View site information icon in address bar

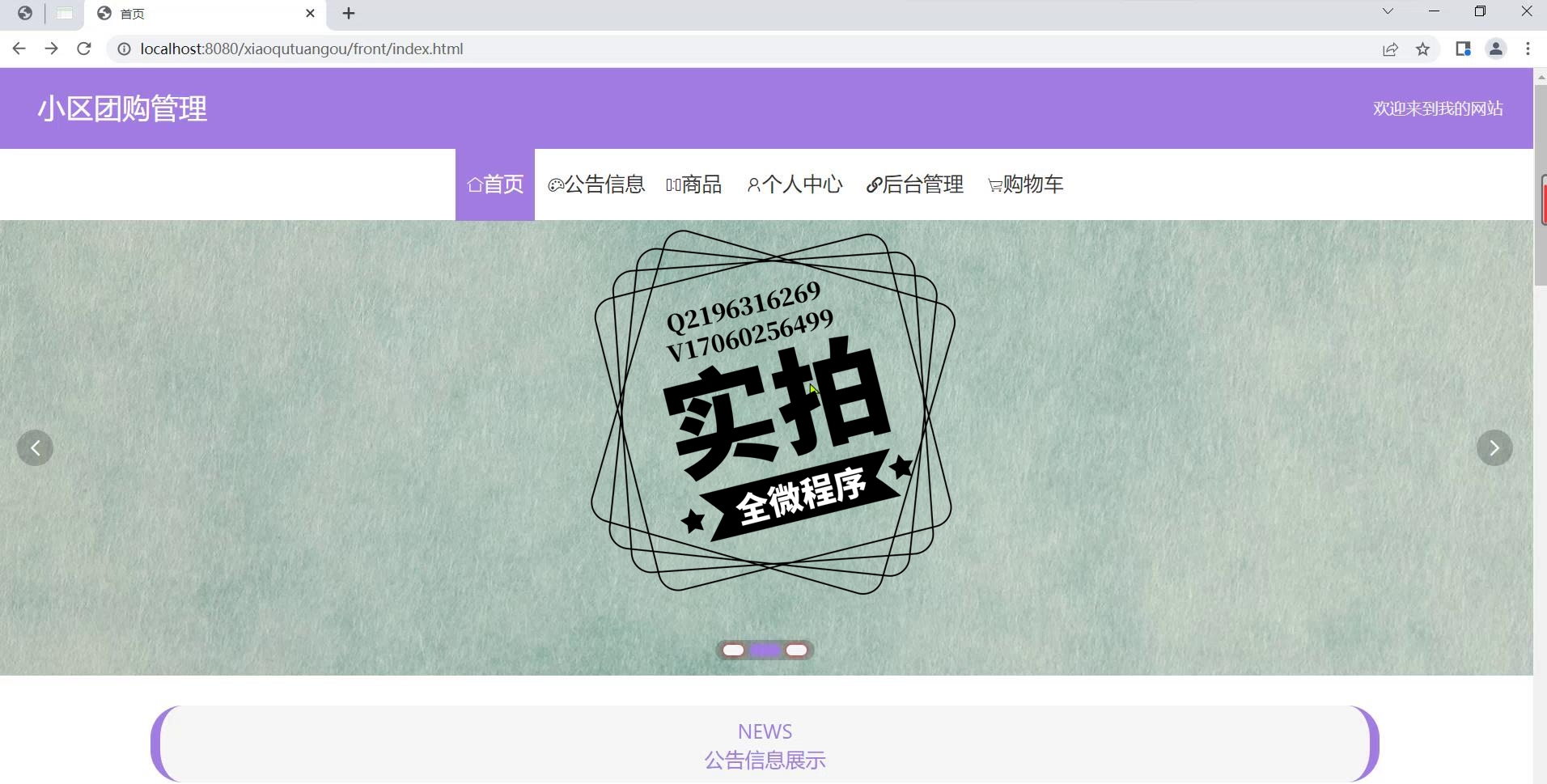click(124, 49)
